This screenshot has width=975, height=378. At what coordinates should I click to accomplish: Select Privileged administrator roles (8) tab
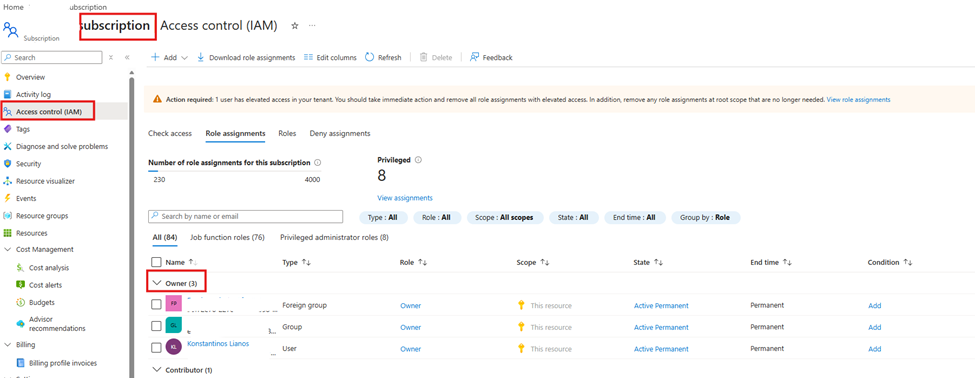(x=335, y=237)
